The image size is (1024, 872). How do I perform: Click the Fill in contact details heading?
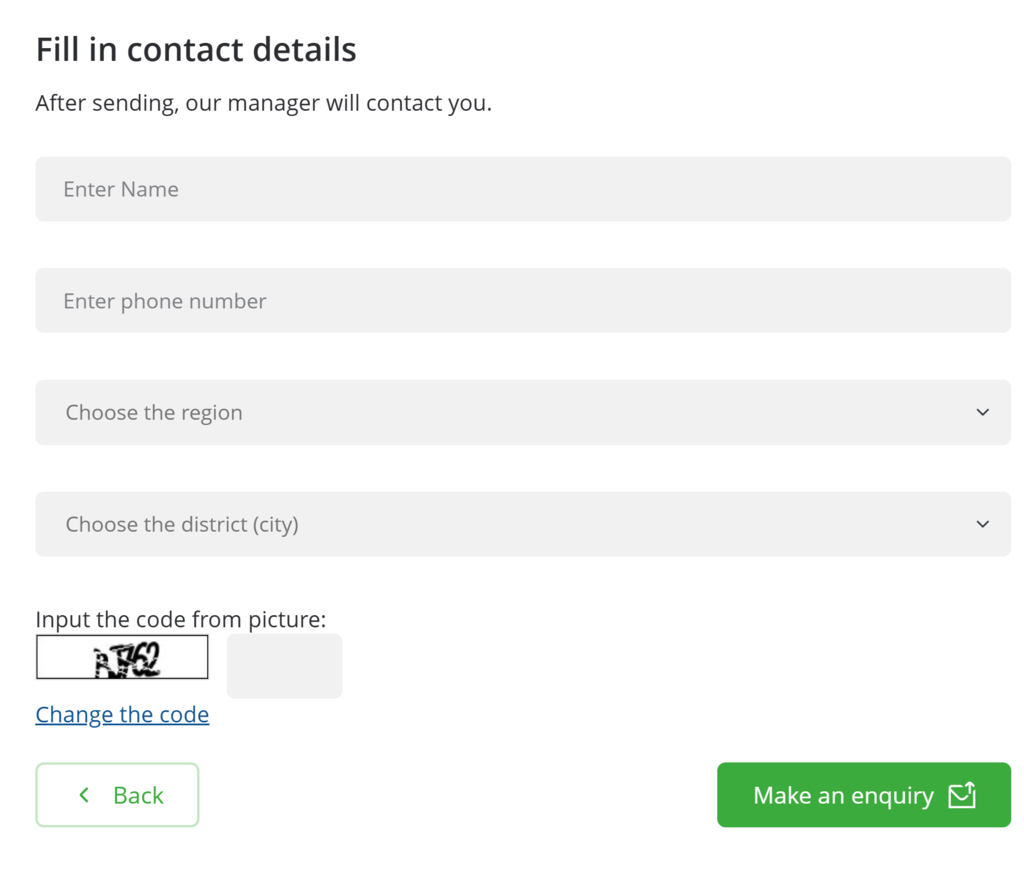pyautogui.click(x=196, y=50)
